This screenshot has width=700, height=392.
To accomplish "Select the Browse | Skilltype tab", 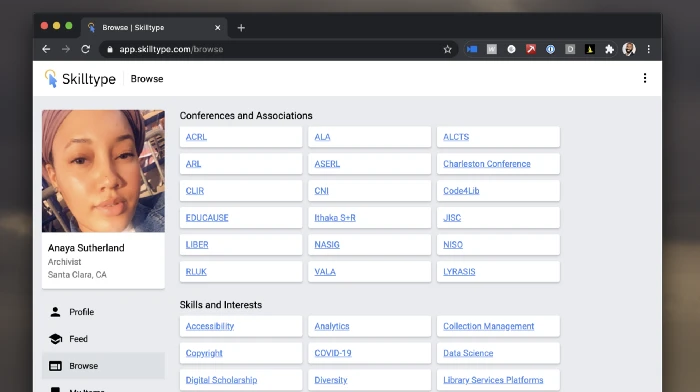I will [x=154, y=28].
